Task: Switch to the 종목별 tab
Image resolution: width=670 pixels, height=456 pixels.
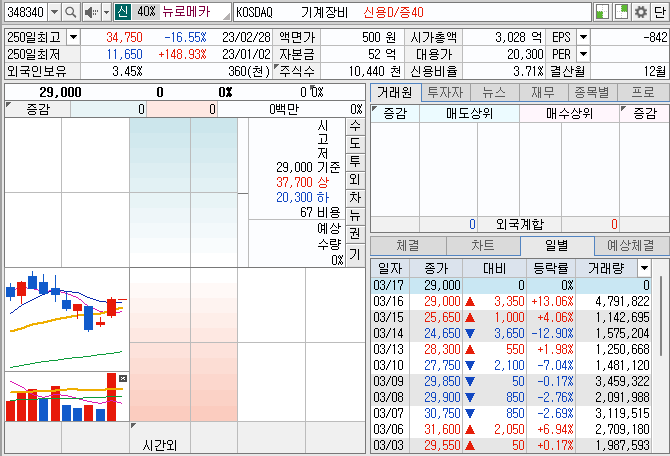Action: [592, 92]
